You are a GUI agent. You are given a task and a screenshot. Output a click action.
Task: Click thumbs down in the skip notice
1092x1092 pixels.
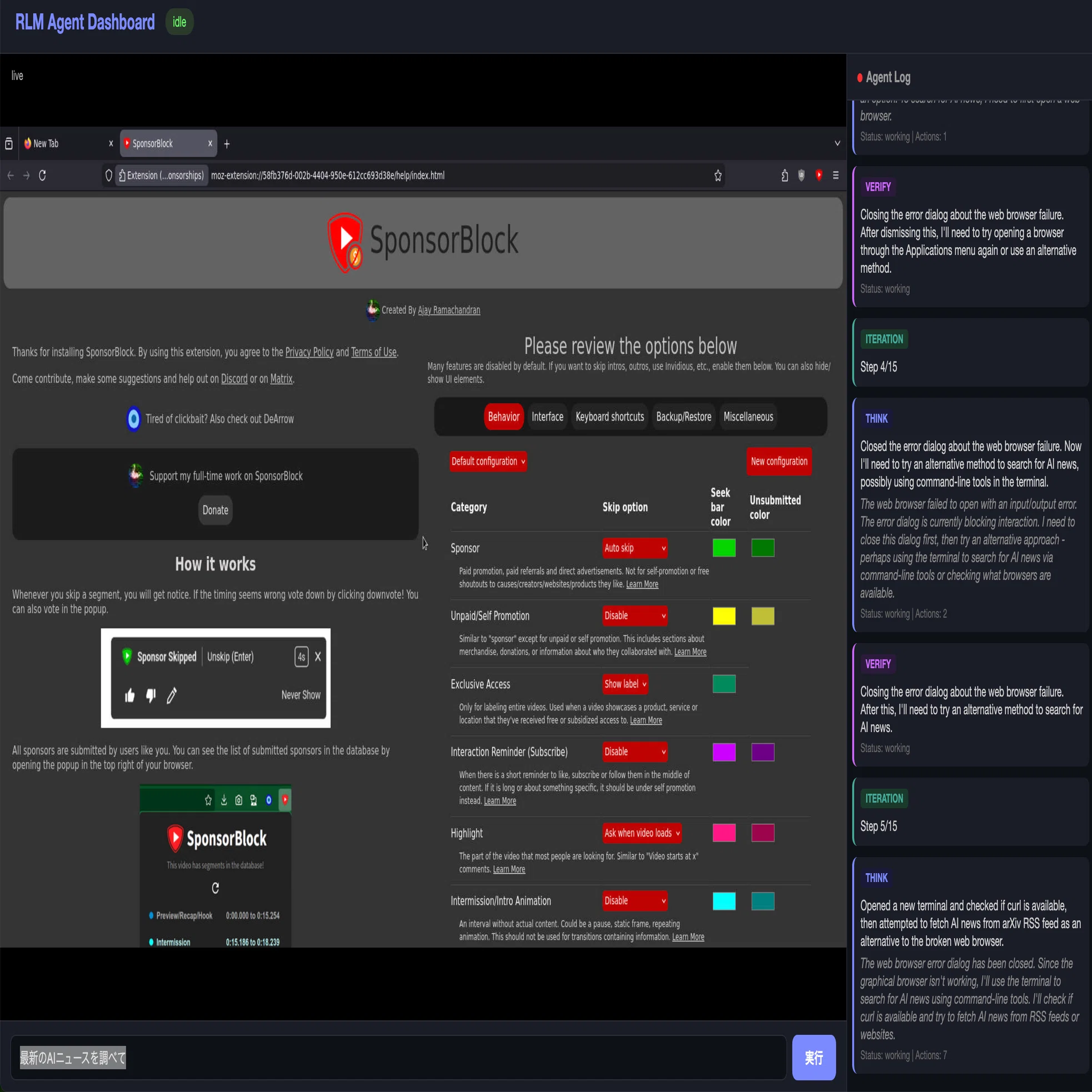[x=151, y=695]
